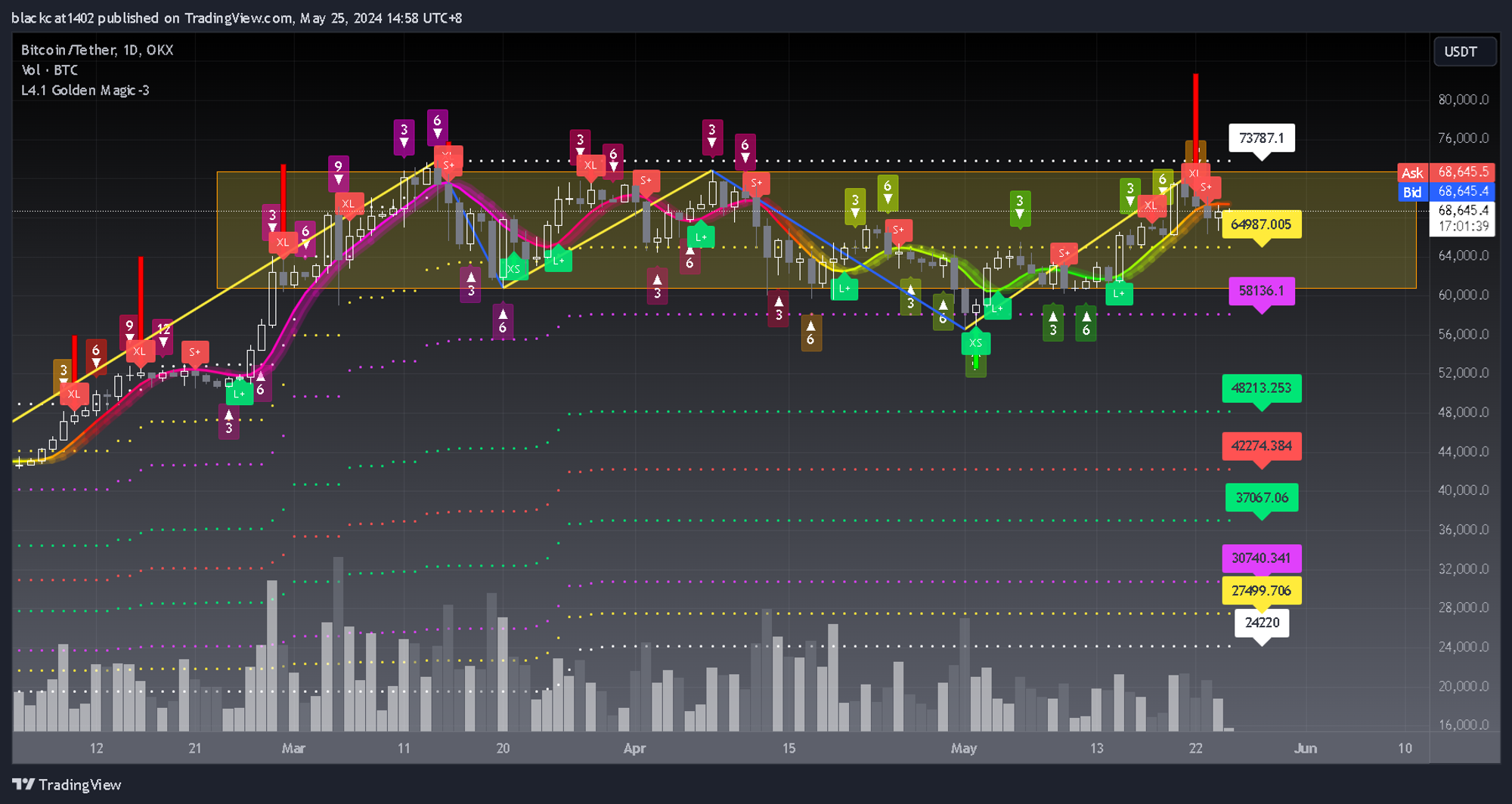This screenshot has height=804, width=1512.
Task: Click the Mar label on the time axis
Action: click(x=293, y=749)
